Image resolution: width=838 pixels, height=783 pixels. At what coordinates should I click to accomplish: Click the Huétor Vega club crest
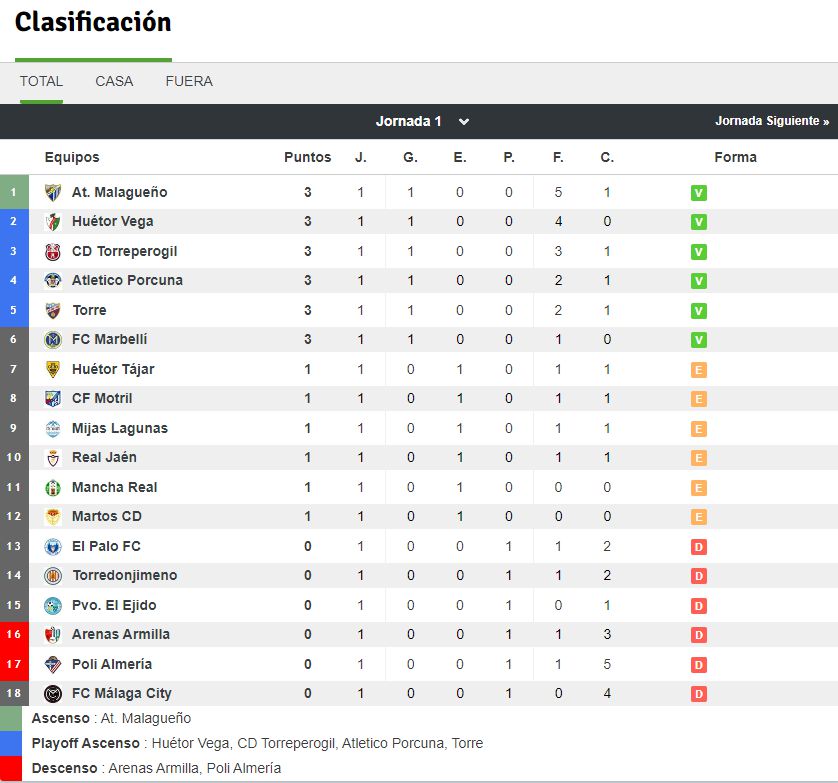click(53, 222)
